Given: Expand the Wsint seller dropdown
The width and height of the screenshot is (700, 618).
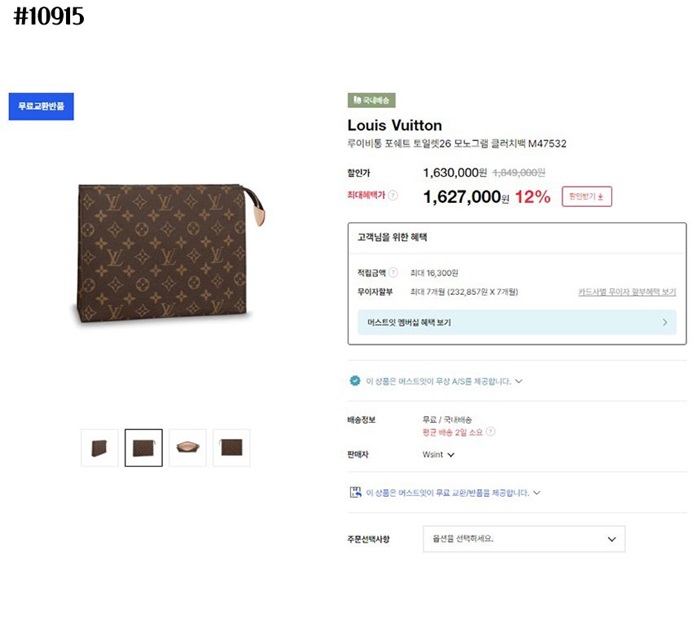Looking at the screenshot, I should click(x=450, y=455).
